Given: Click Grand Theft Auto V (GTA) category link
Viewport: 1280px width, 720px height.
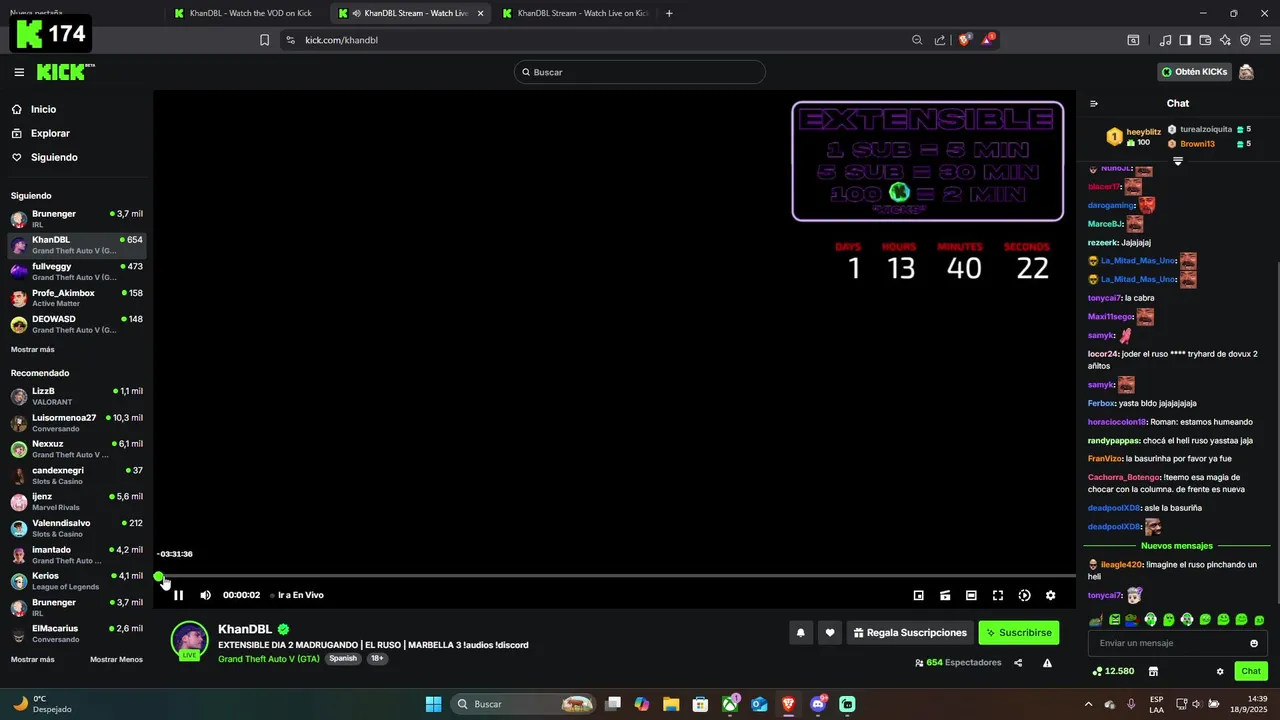Looking at the screenshot, I should (x=269, y=659).
